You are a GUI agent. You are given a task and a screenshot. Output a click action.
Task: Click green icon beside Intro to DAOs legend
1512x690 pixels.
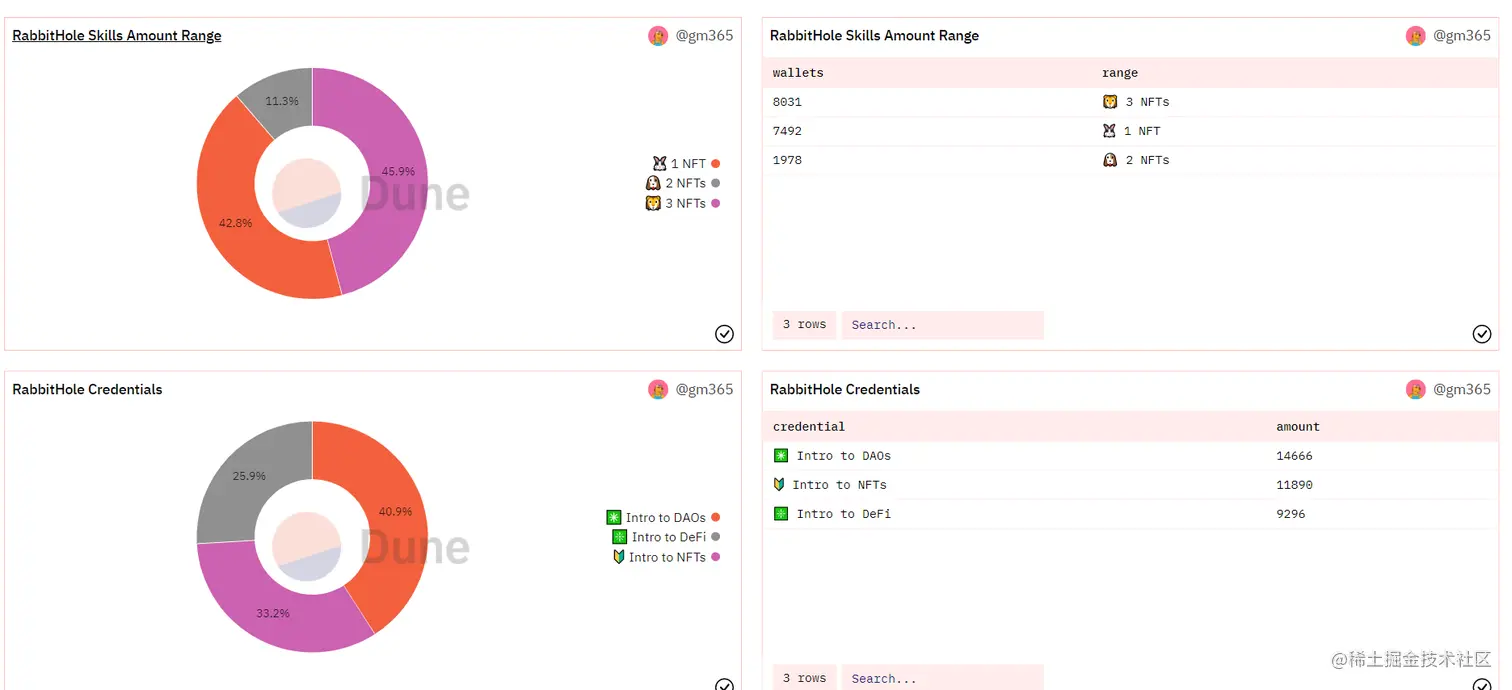(x=614, y=517)
